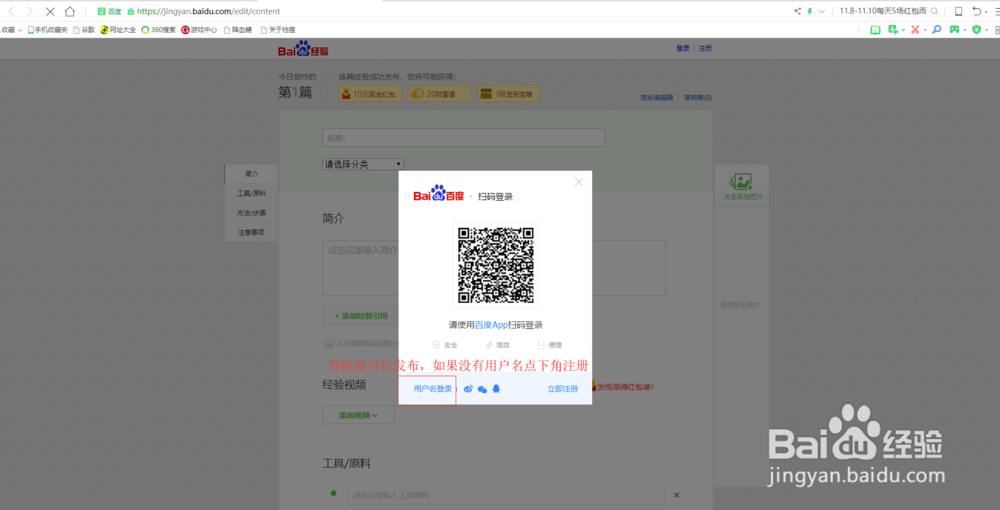The width and height of the screenshot is (1000, 510).
Task: Click the green translate icon
Action: pos(893,29)
